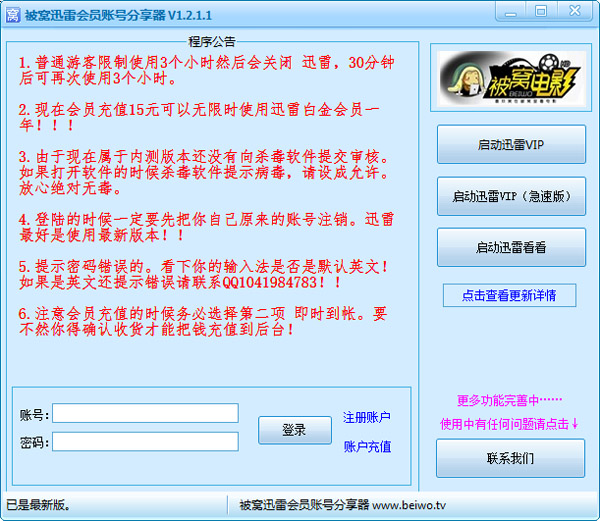The image size is (600, 521).
Task: Click the 联系我们 button
Action: [x=510, y=458]
